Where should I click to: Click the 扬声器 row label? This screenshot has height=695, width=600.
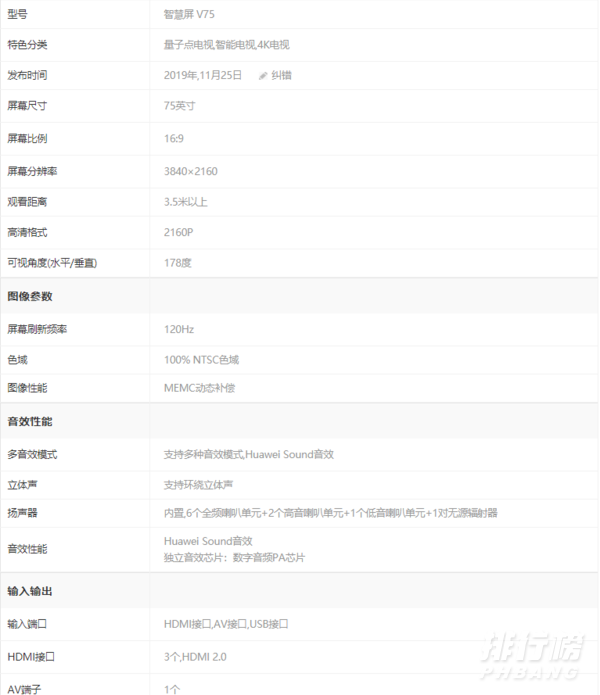click(22, 513)
